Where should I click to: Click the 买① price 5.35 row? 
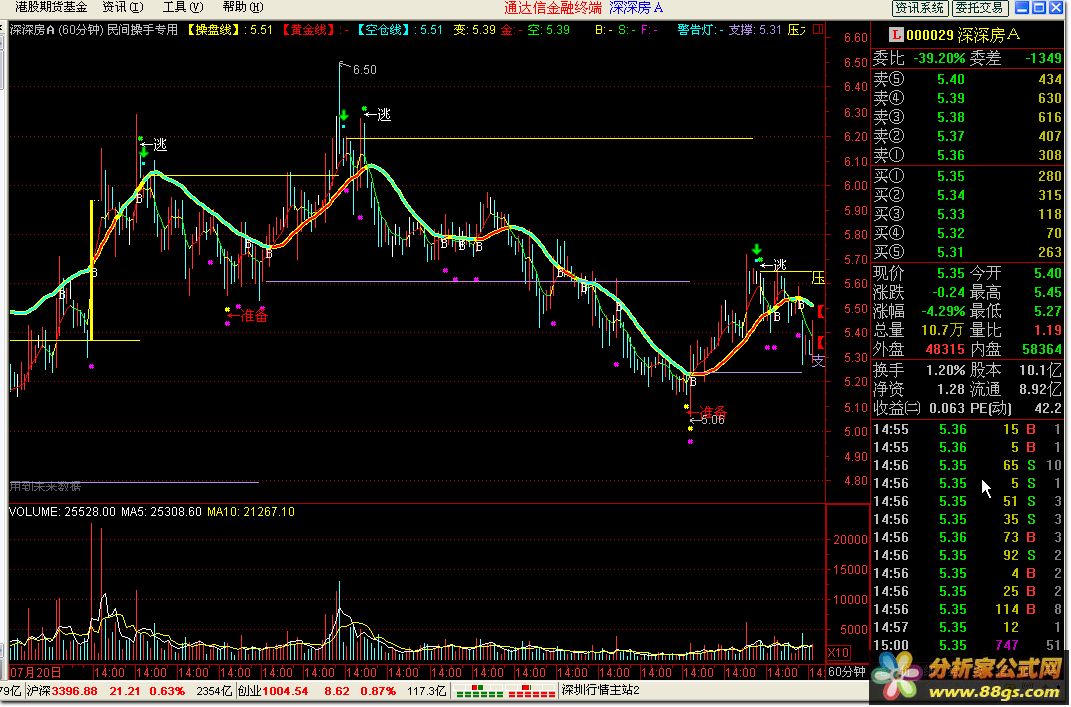968,176
